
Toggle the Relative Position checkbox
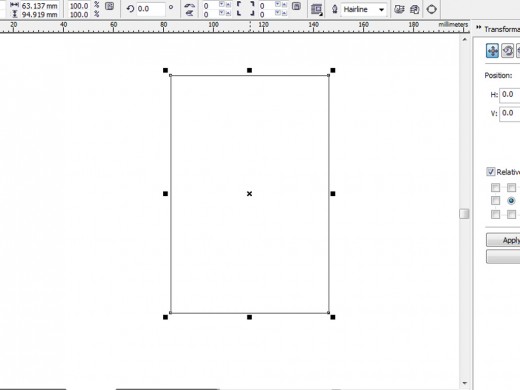490,172
